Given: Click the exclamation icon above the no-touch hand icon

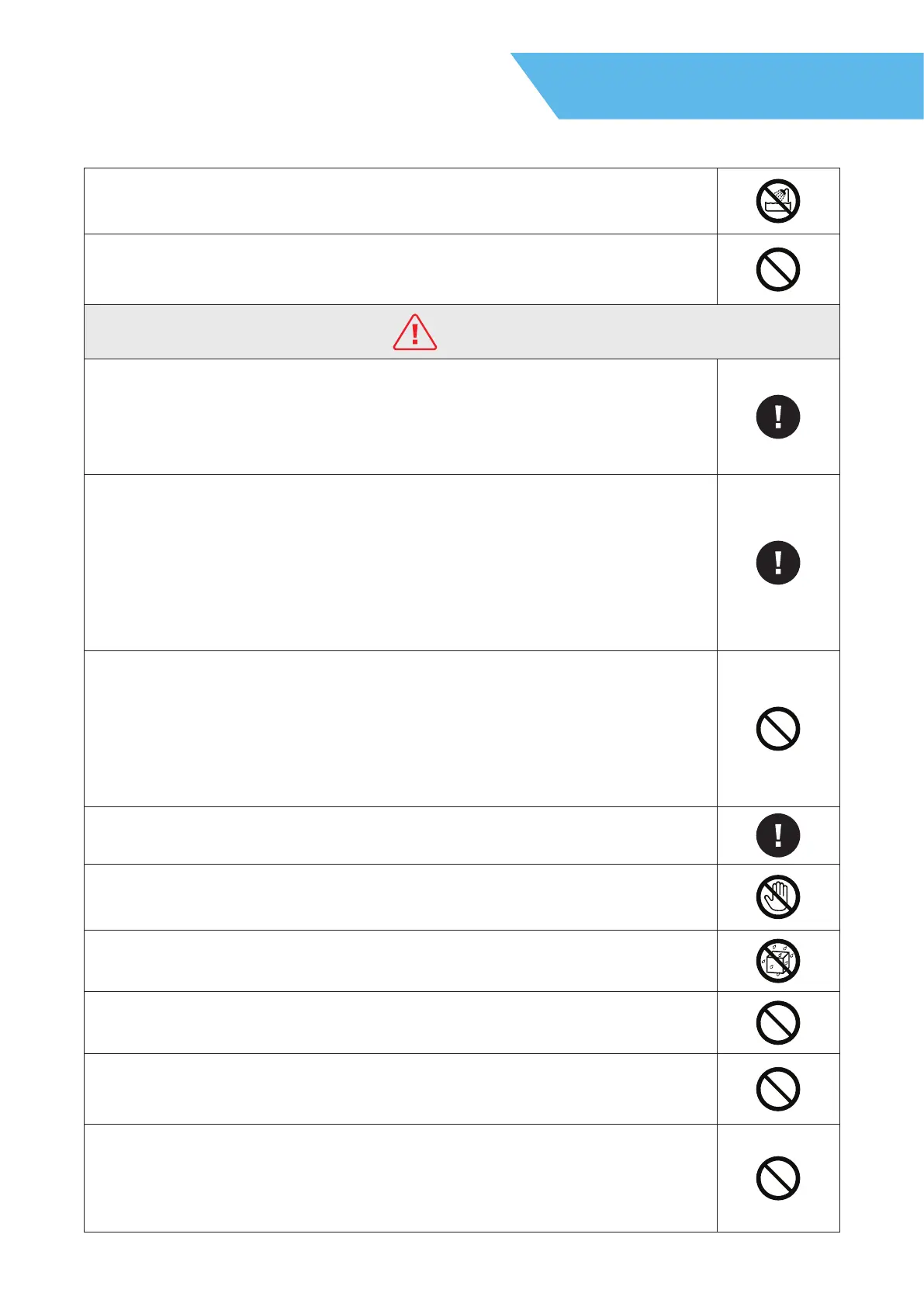Looking at the screenshot, I should pos(777,835).
